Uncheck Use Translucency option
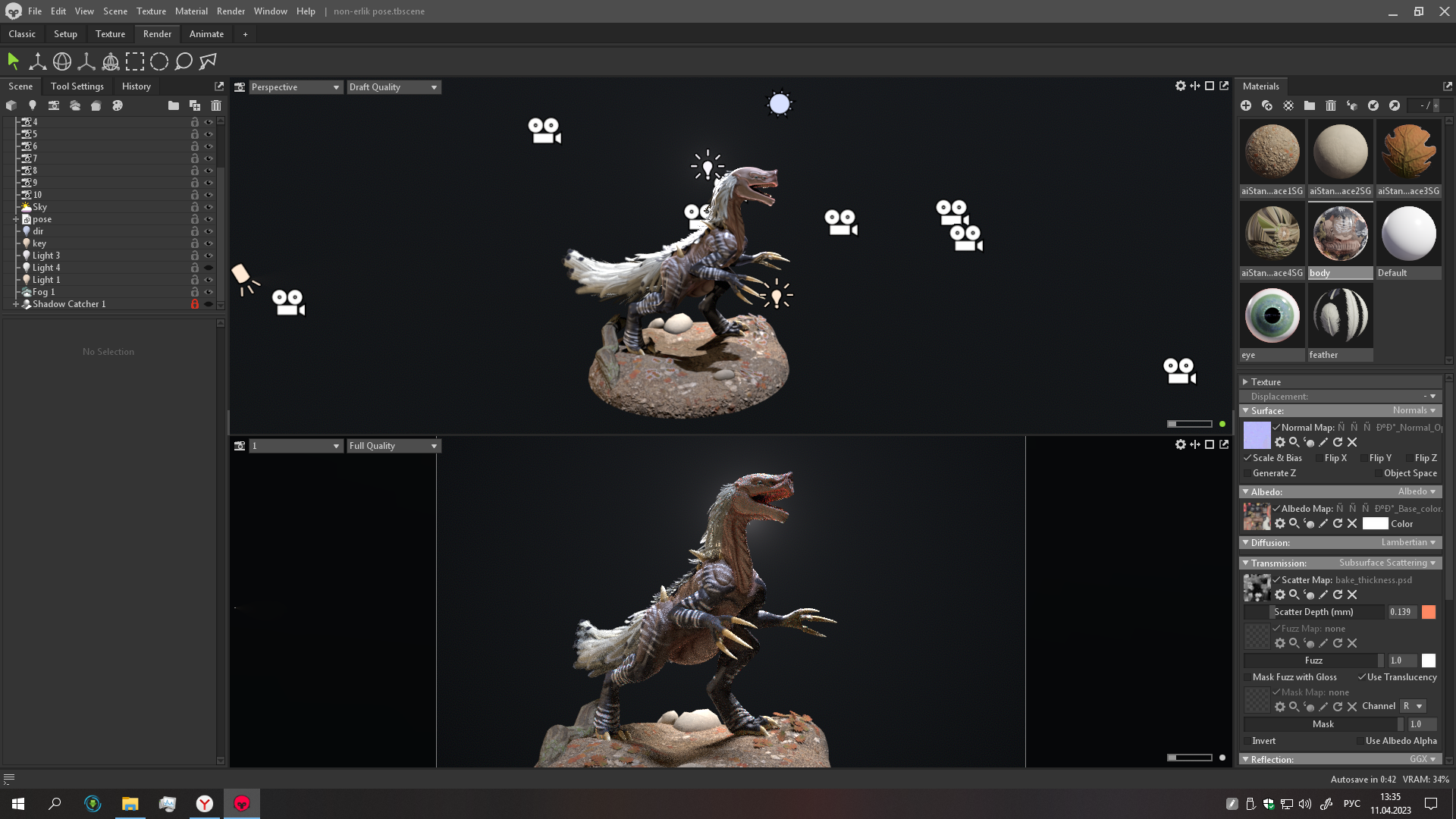1456x819 pixels. [1362, 677]
